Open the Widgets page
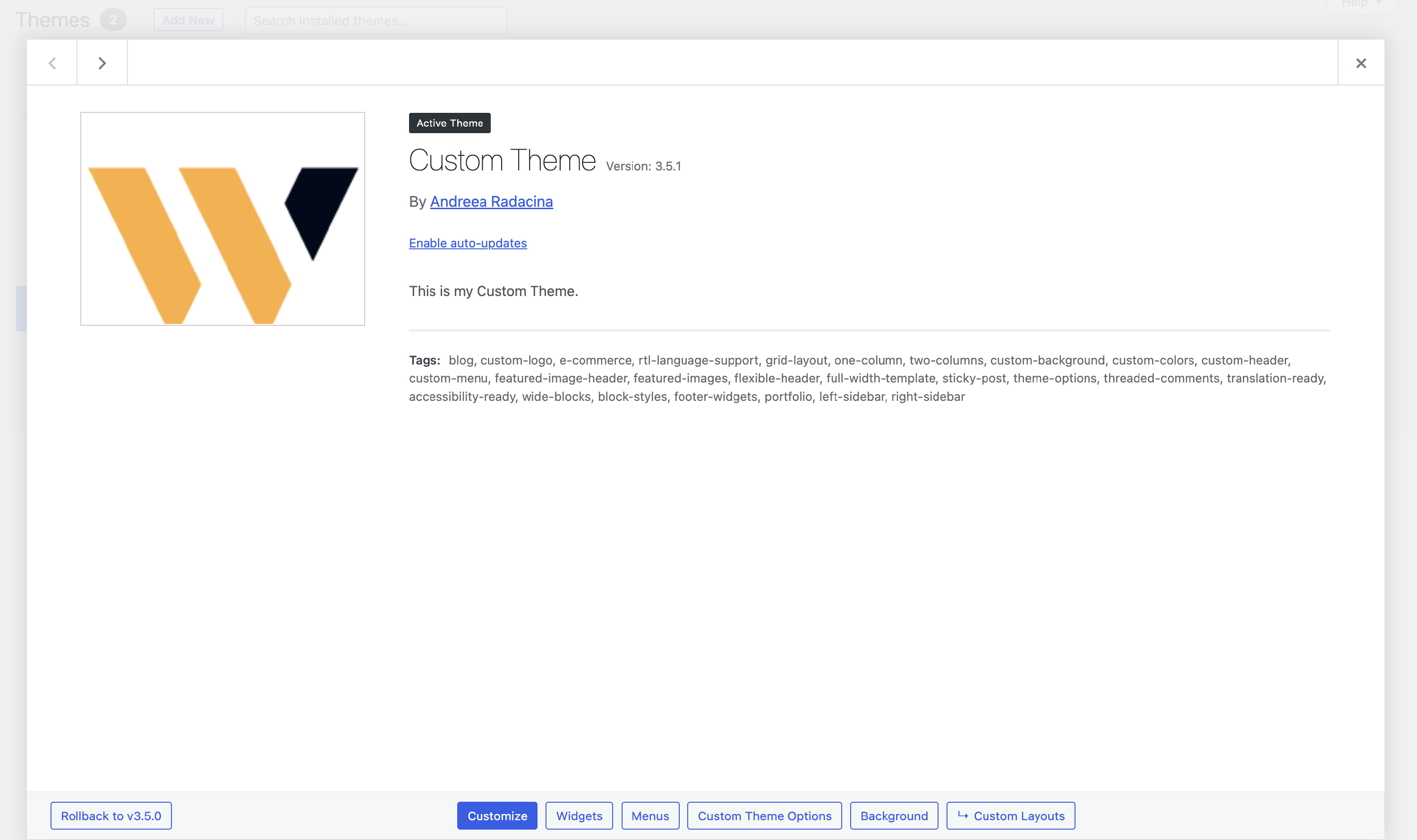This screenshot has width=1417, height=840. 579,815
